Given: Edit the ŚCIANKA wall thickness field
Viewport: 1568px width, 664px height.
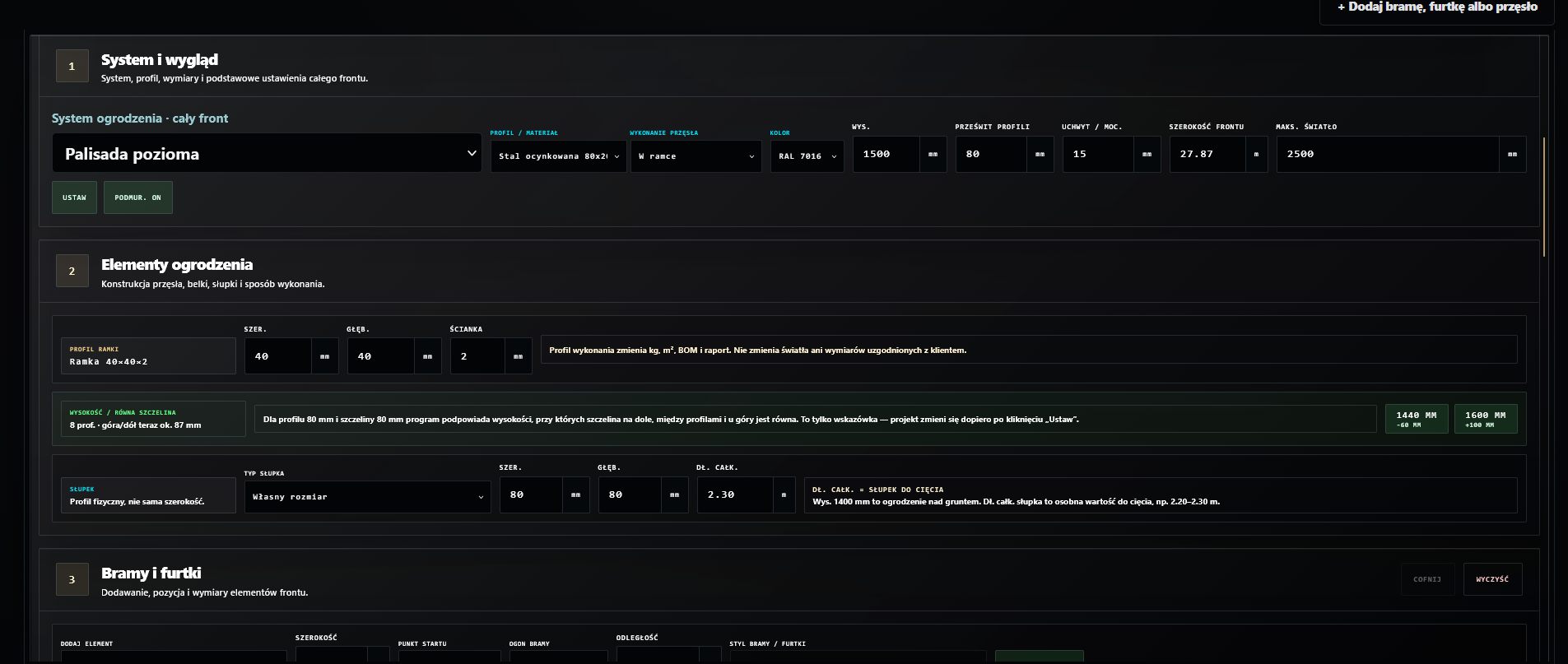Looking at the screenshot, I should pyautogui.click(x=477, y=356).
